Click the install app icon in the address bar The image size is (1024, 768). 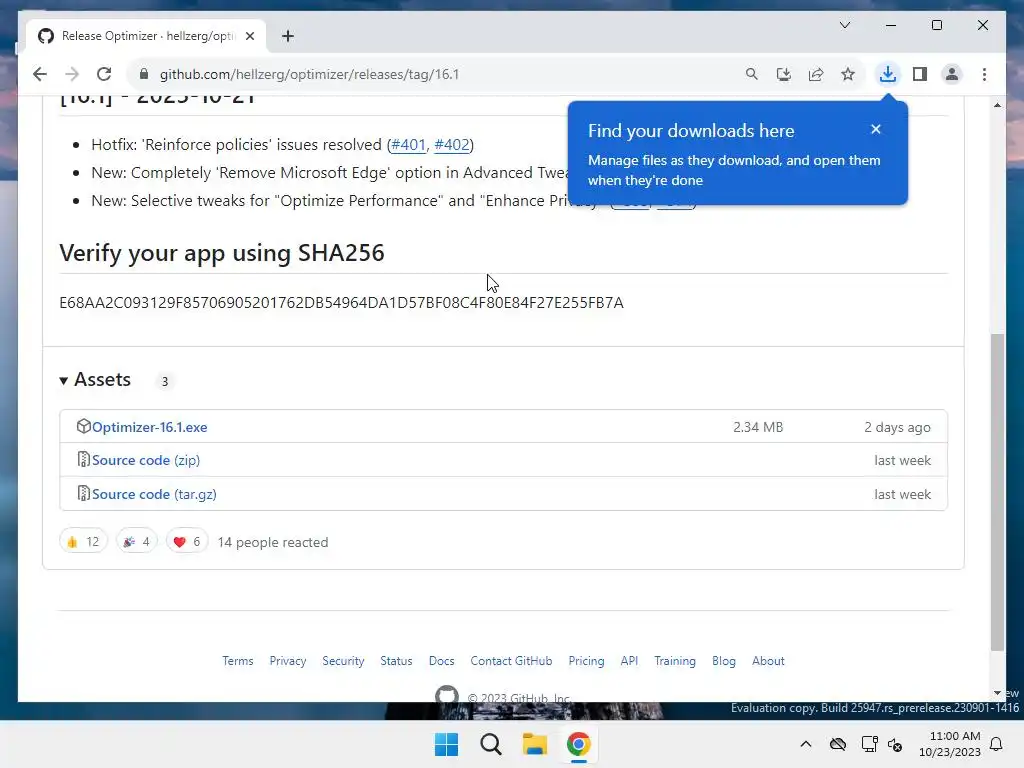pos(784,74)
